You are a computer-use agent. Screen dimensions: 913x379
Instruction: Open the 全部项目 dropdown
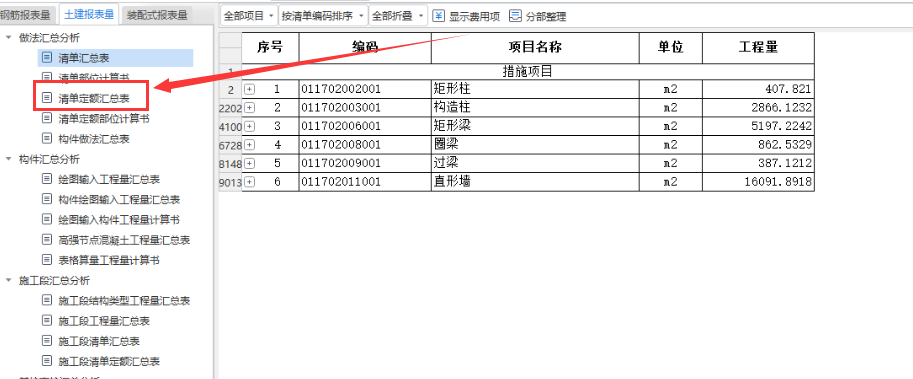(249, 16)
